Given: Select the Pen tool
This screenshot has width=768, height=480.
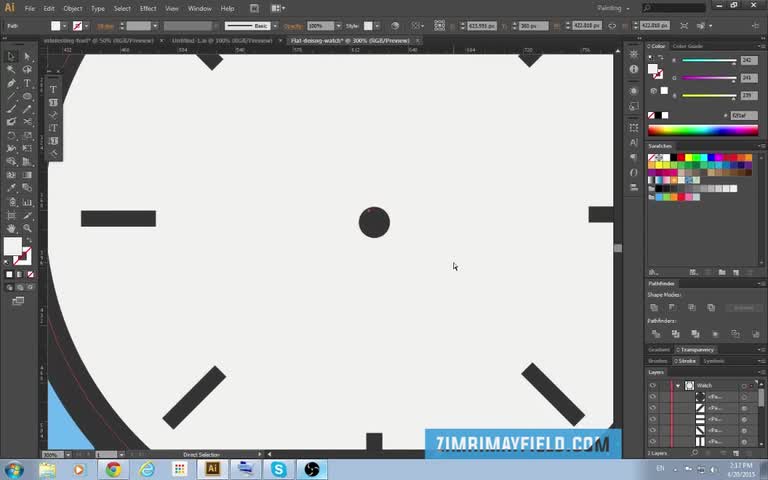Looking at the screenshot, I should tap(11, 83).
